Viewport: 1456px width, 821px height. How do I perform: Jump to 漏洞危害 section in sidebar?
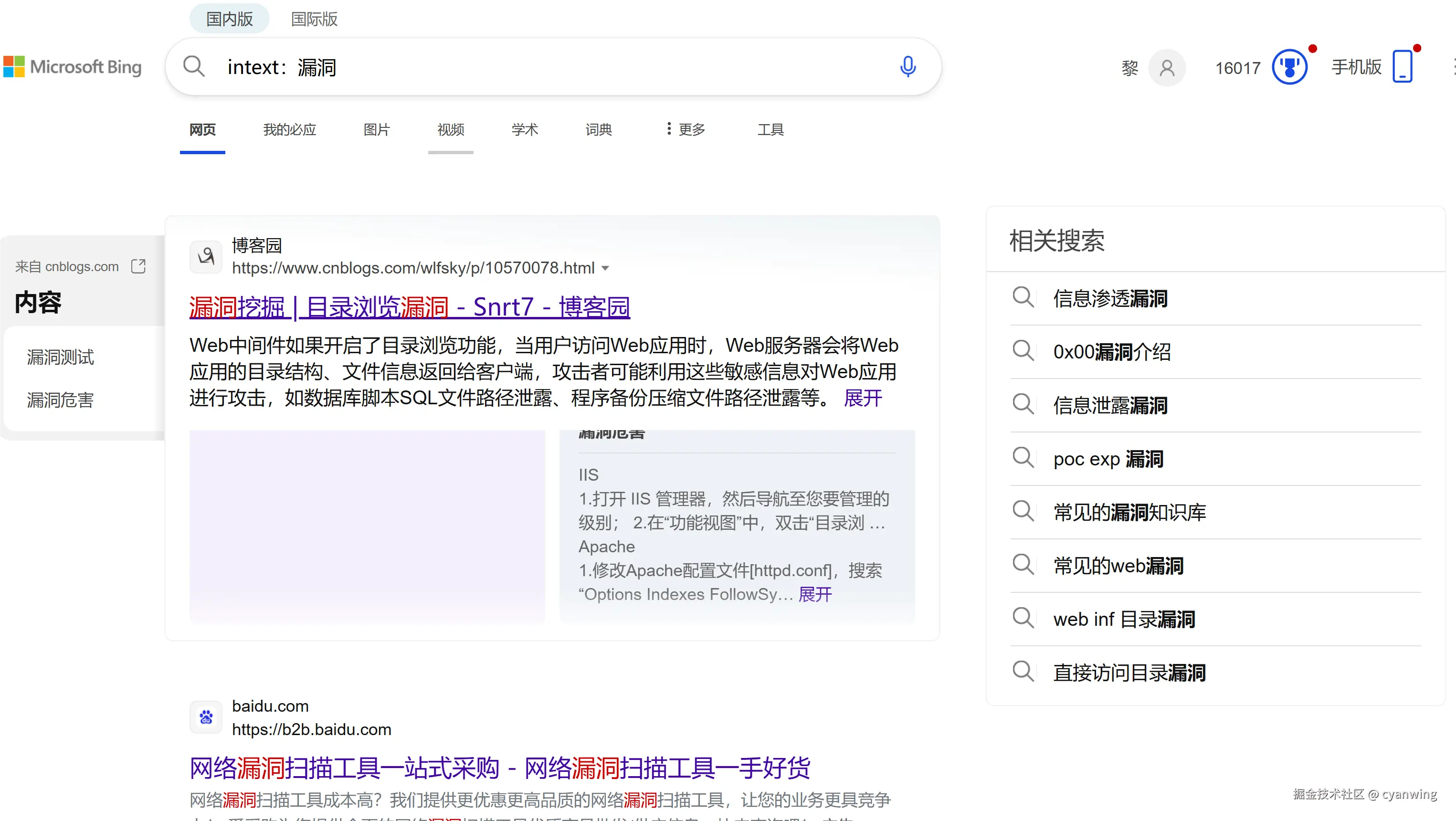[x=61, y=400]
